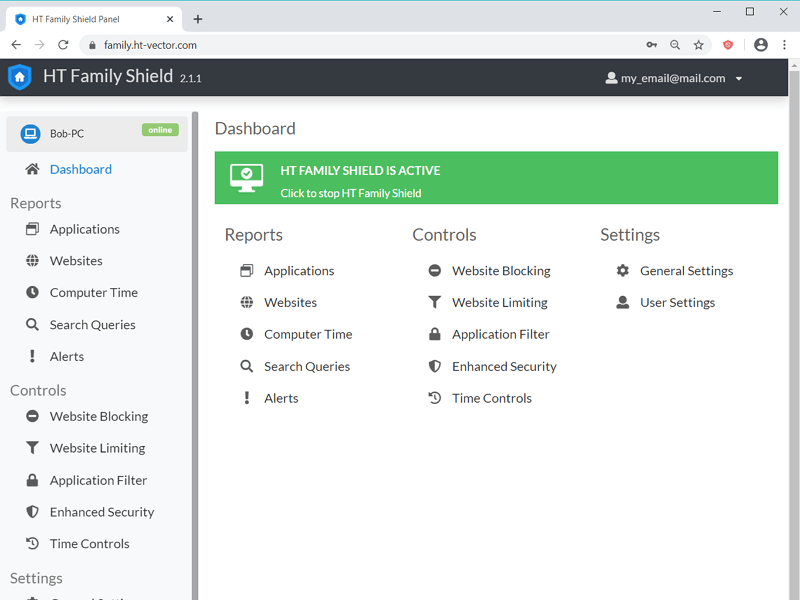Click the Bob-PC computer icon
The width and height of the screenshot is (800, 600).
tap(30, 134)
